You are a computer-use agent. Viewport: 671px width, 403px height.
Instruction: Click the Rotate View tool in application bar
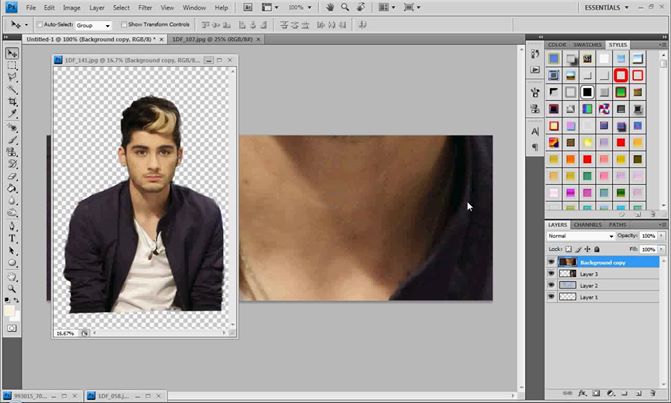[x=361, y=7]
